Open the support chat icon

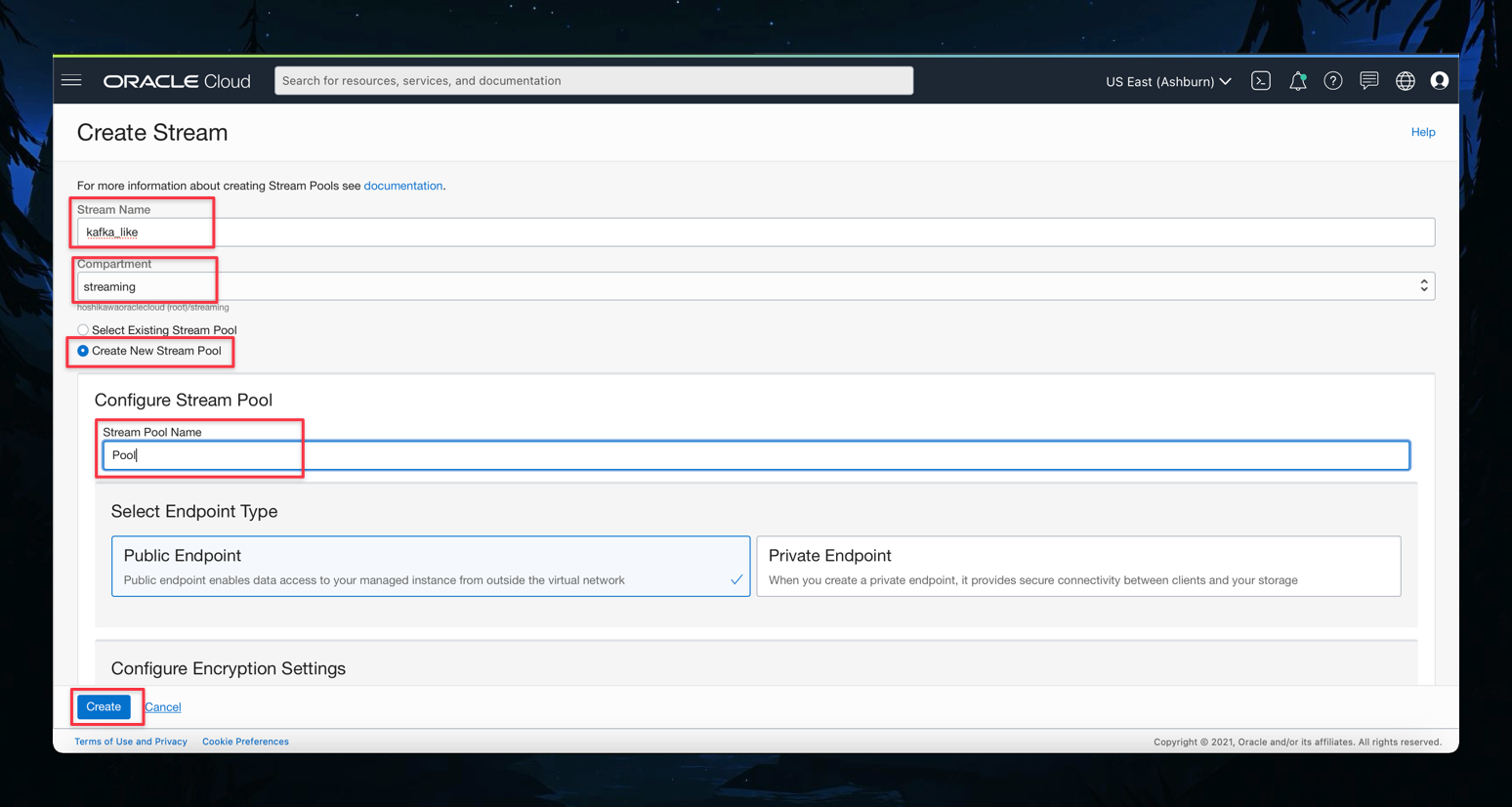[1369, 81]
